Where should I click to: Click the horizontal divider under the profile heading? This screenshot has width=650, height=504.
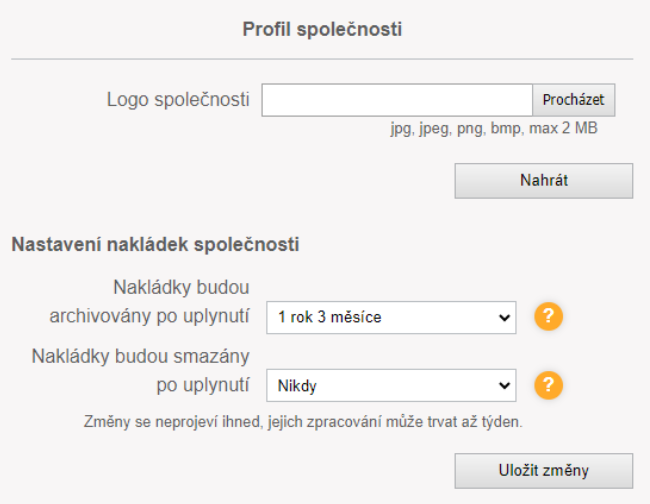pos(322,59)
